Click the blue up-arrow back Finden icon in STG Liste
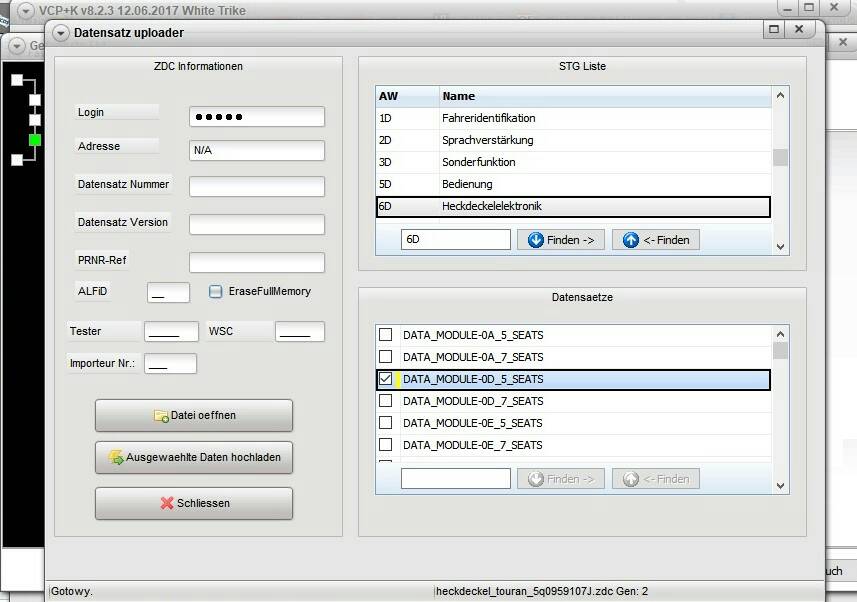 tap(630, 240)
